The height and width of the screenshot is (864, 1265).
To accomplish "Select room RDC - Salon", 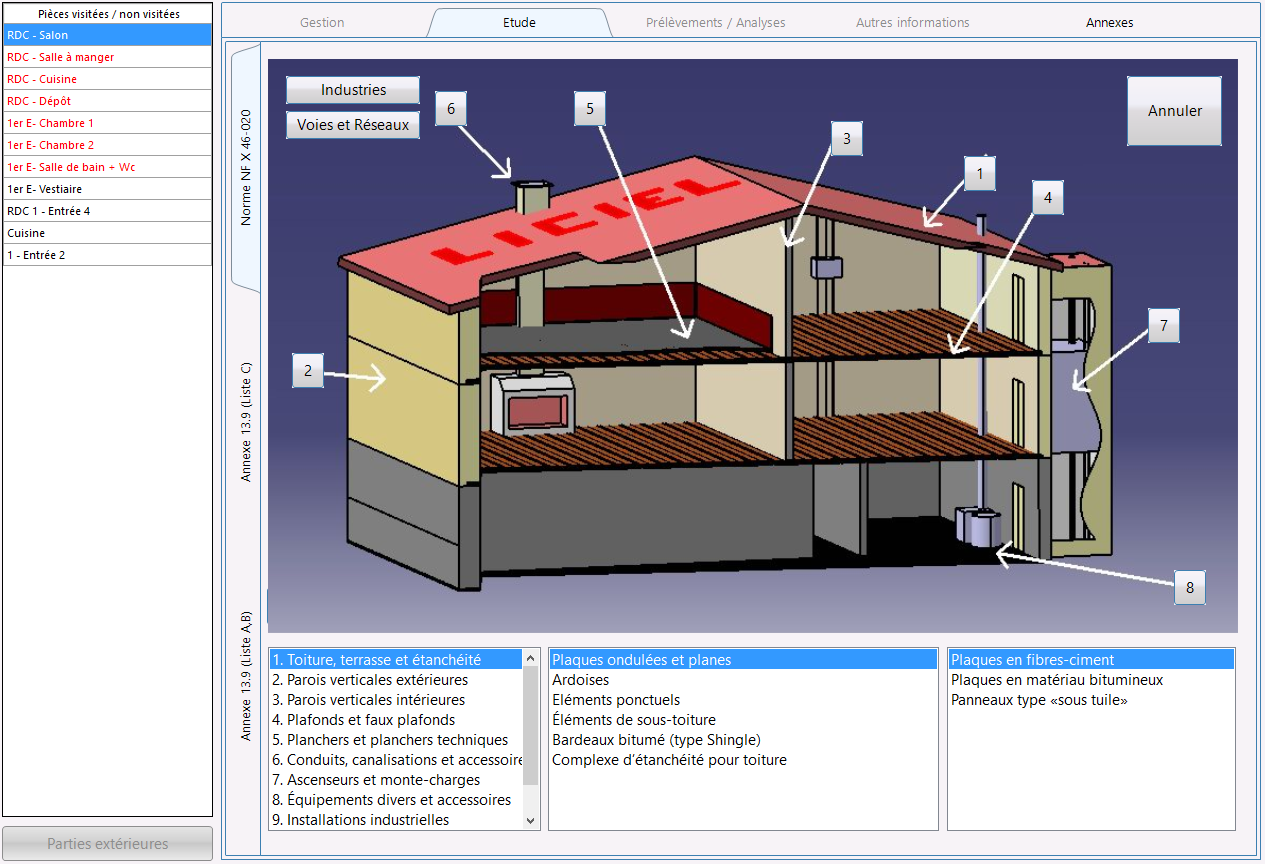I will point(108,35).
